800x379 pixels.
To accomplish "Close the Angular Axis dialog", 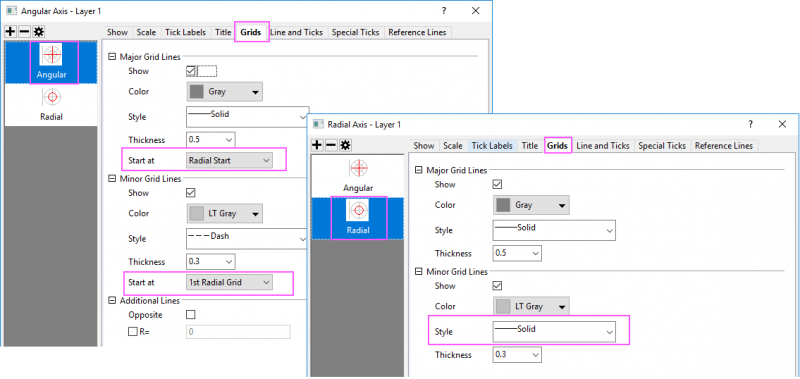I will [x=475, y=11].
